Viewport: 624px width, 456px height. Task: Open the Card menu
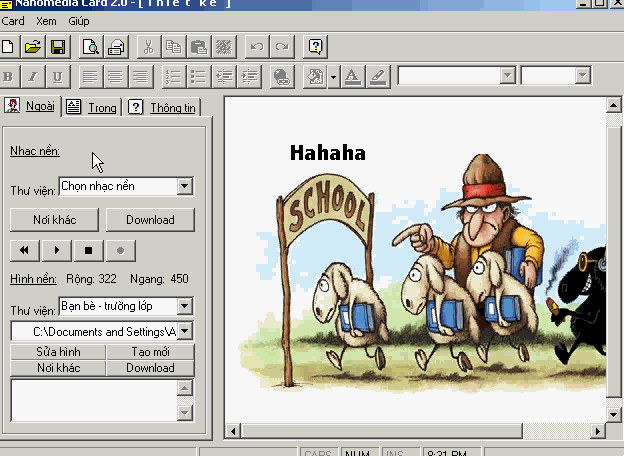(x=13, y=21)
